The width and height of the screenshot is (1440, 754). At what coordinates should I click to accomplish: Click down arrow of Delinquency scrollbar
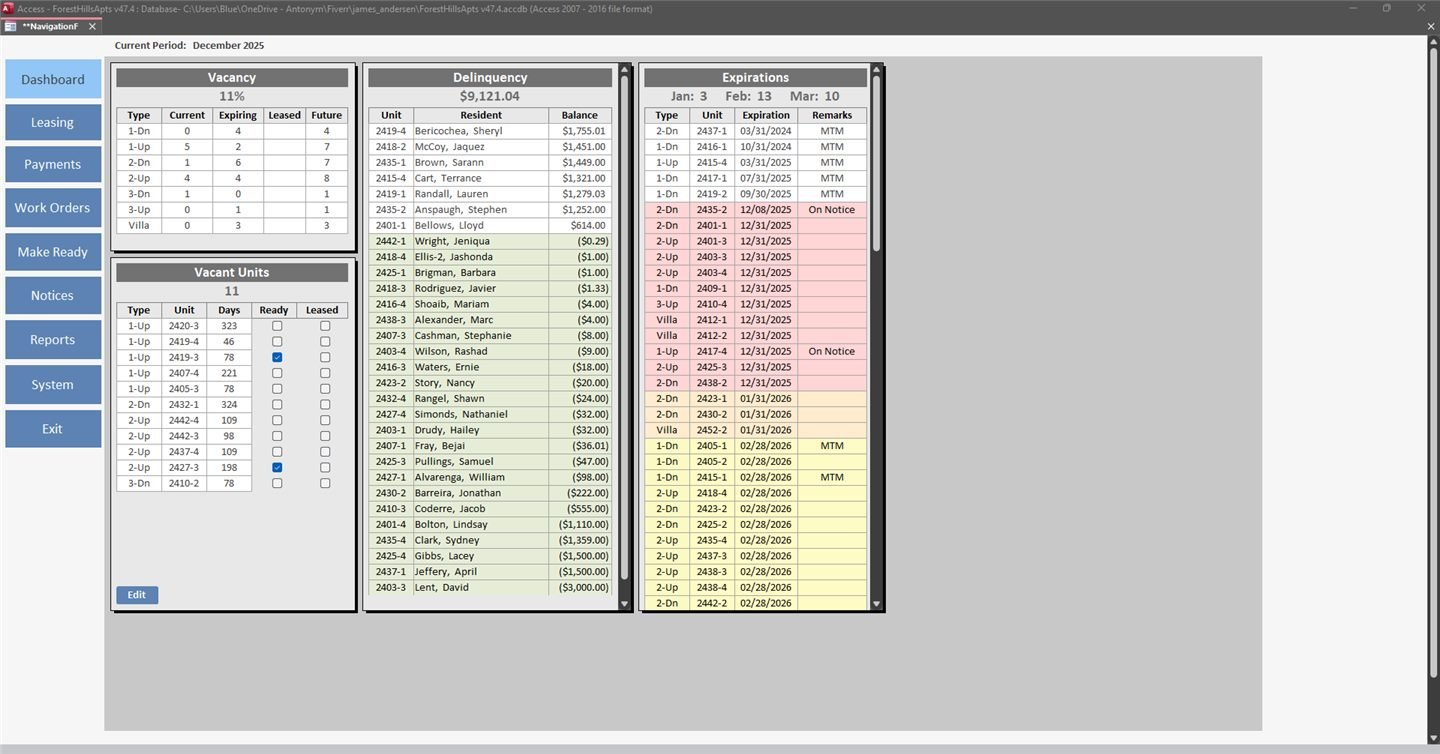click(625, 604)
